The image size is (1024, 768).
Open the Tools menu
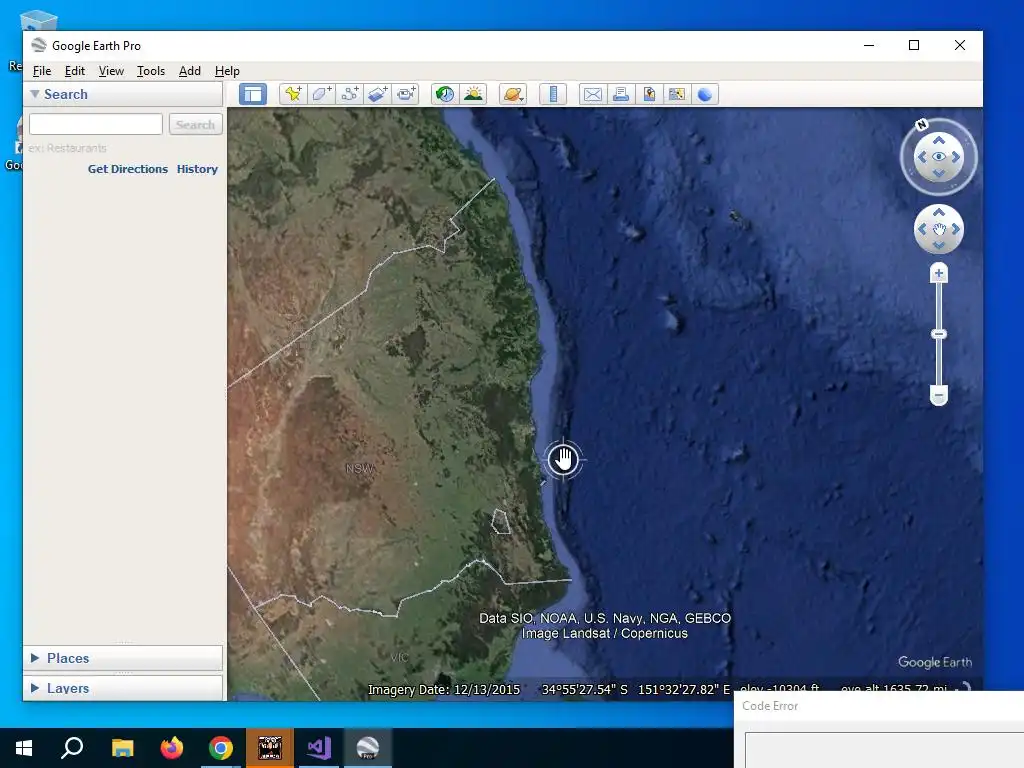point(151,71)
